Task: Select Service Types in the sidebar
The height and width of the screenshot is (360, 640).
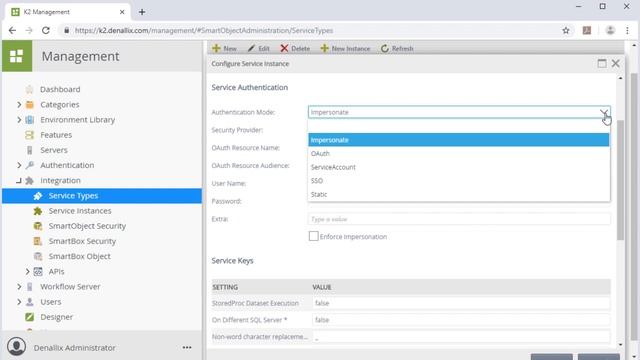Action: pos(102,196)
